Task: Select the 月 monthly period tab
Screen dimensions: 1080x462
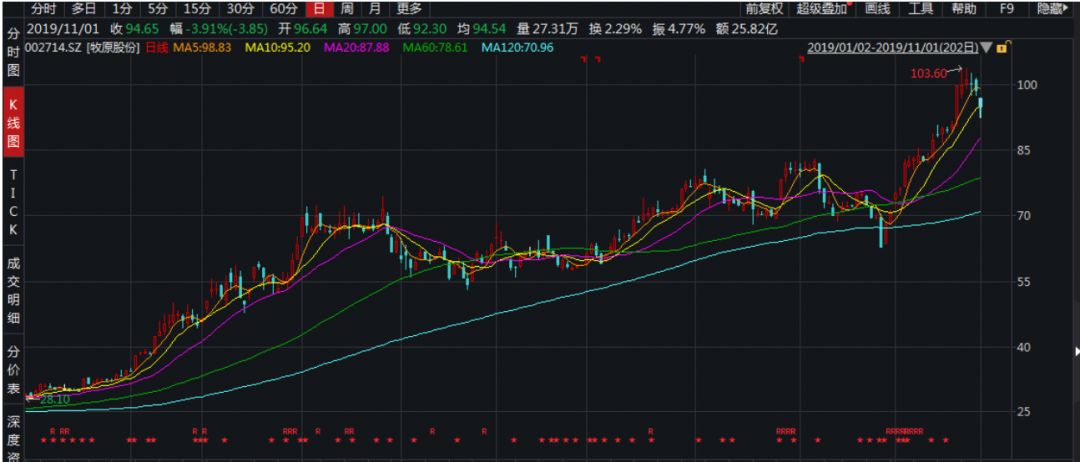Action: (x=374, y=9)
